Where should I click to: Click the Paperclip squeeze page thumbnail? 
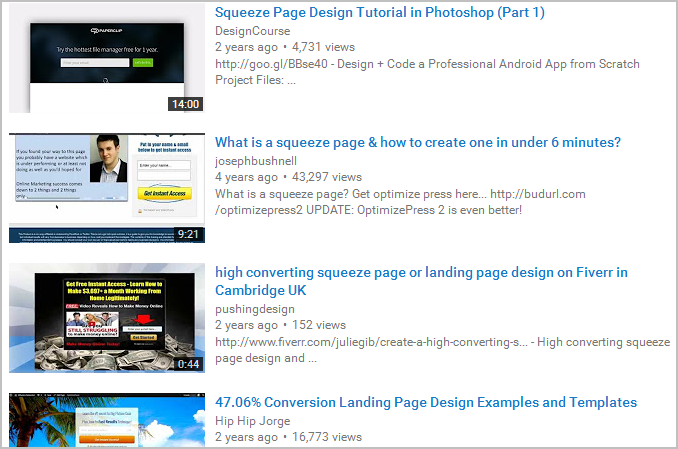107,58
